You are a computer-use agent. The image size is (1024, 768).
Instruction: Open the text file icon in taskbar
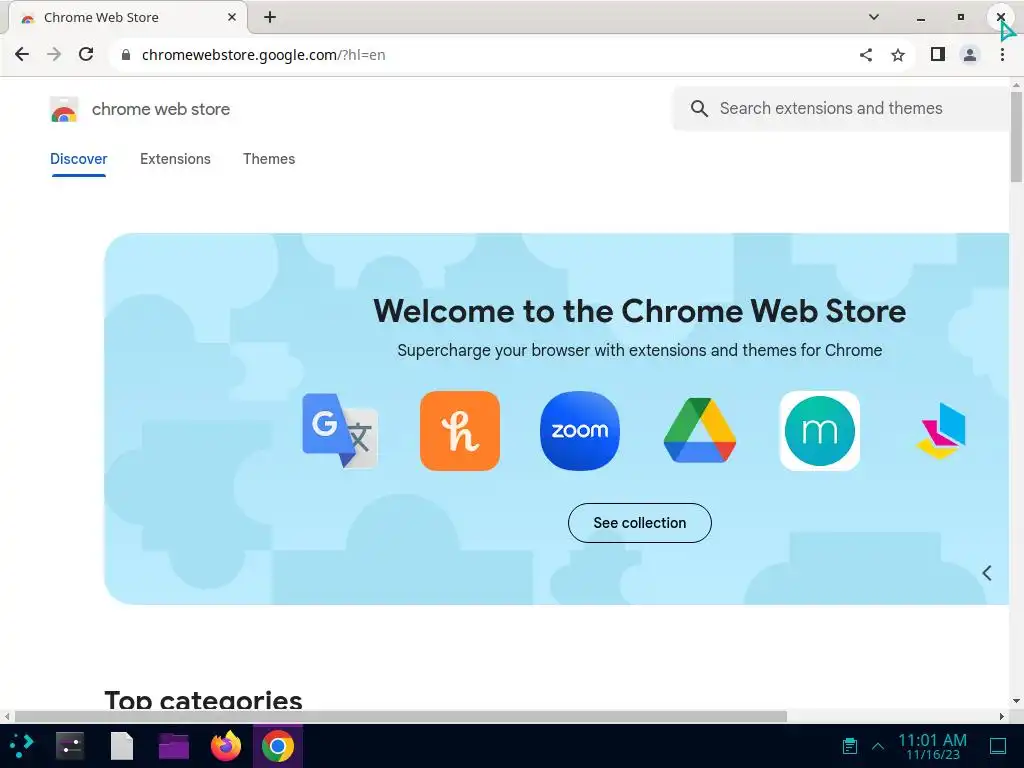pyautogui.click(x=122, y=746)
